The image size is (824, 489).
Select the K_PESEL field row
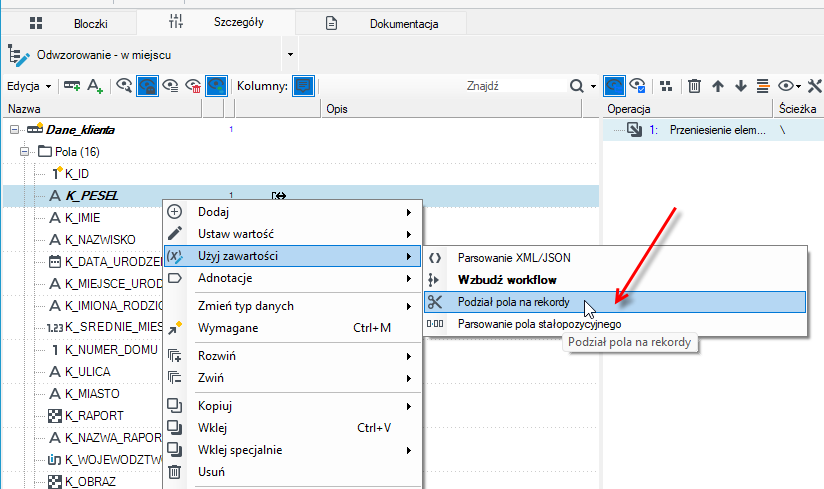301,196
